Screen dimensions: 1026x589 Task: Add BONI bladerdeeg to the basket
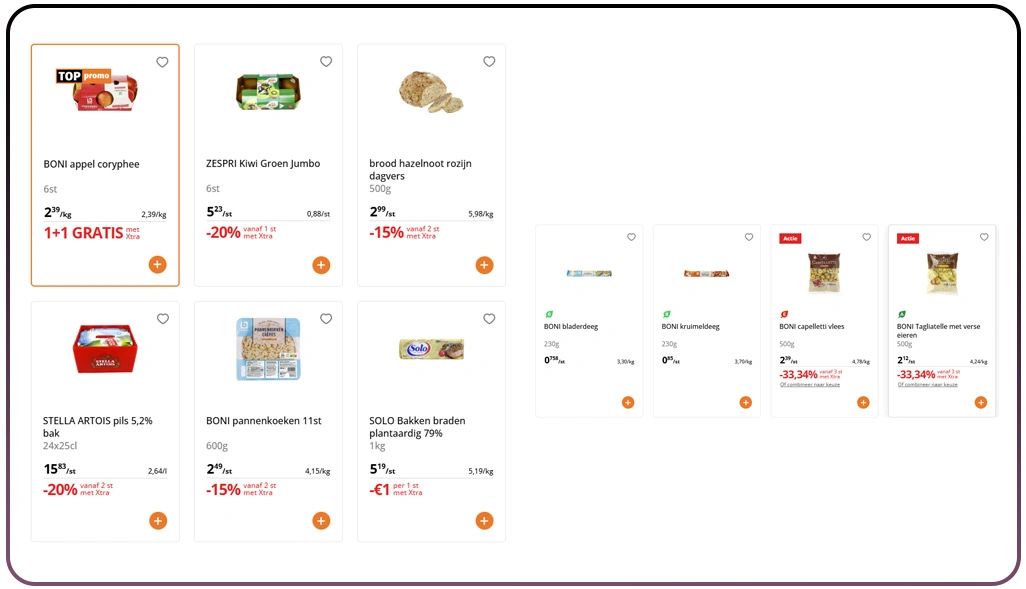tap(627, 402)
